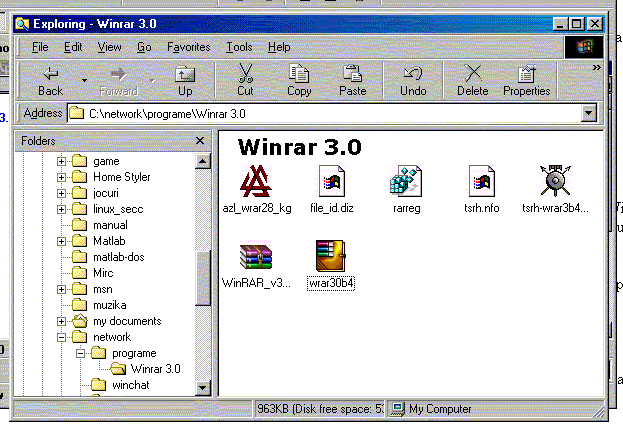Click the Cut toolbar icon
This screenshot has height=440, width=623.
click(245, 80)
